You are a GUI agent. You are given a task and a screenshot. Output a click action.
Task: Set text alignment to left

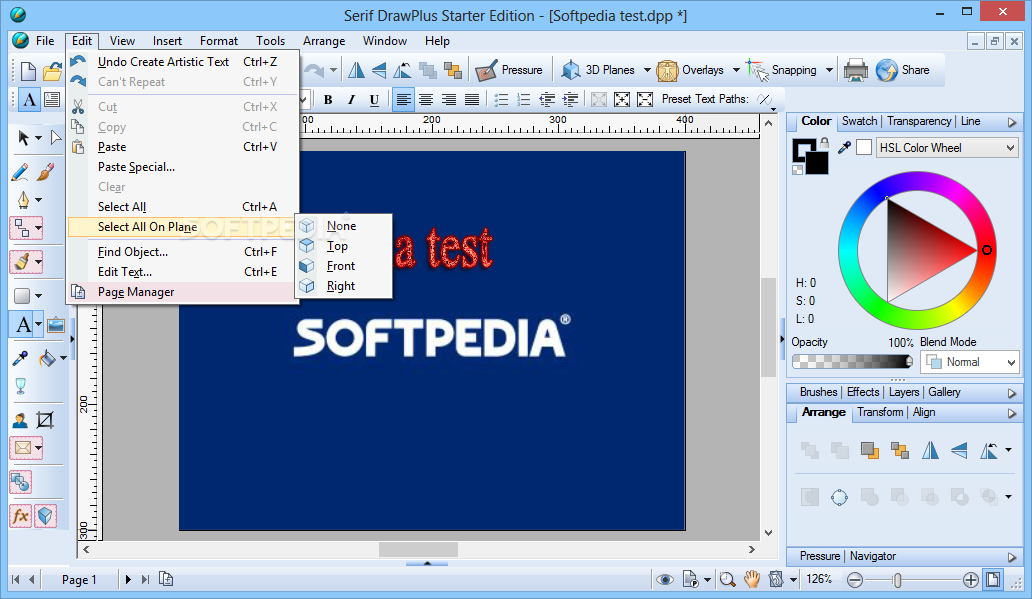pos(403,100)
